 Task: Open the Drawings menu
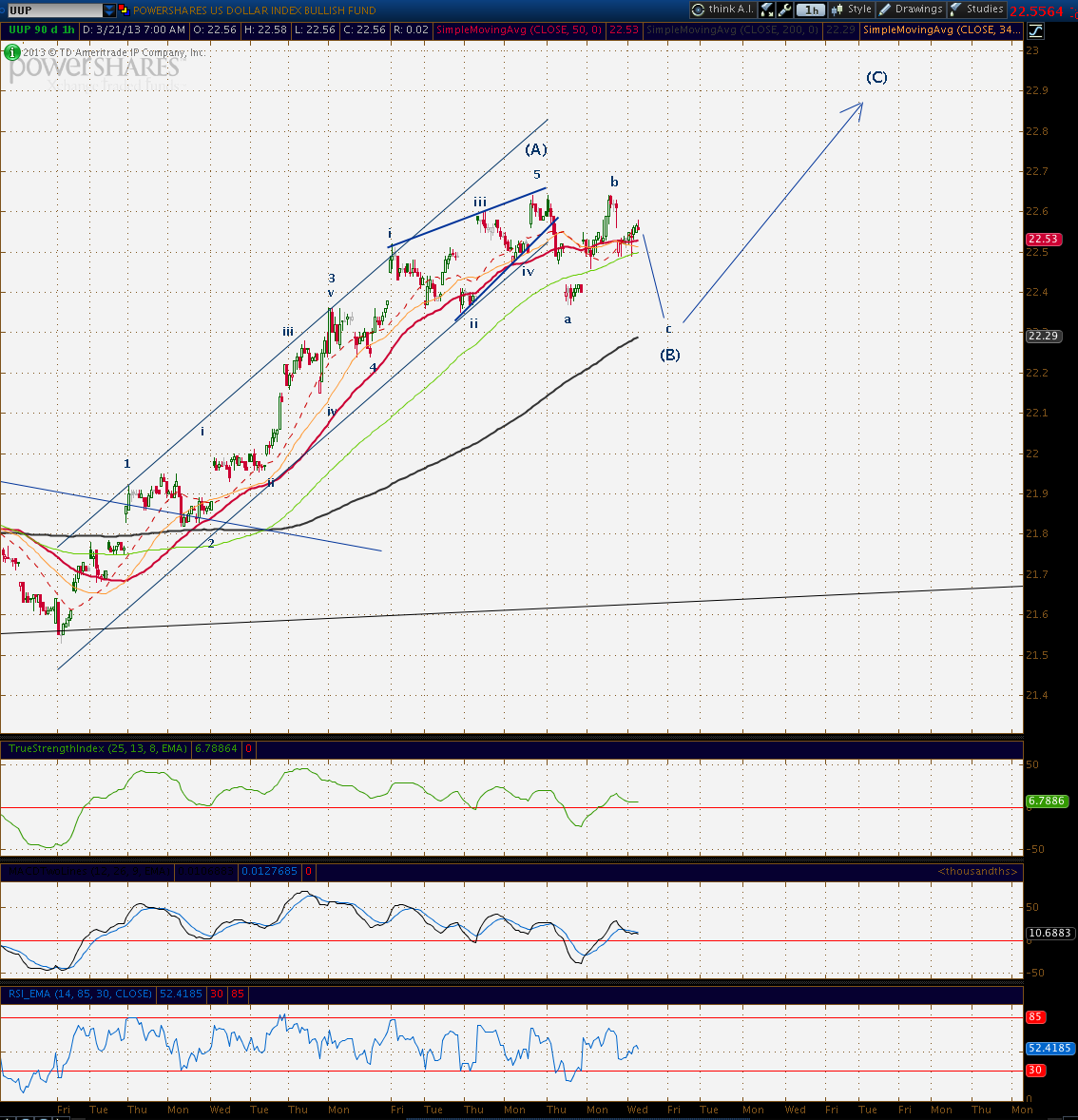point(911,10)
